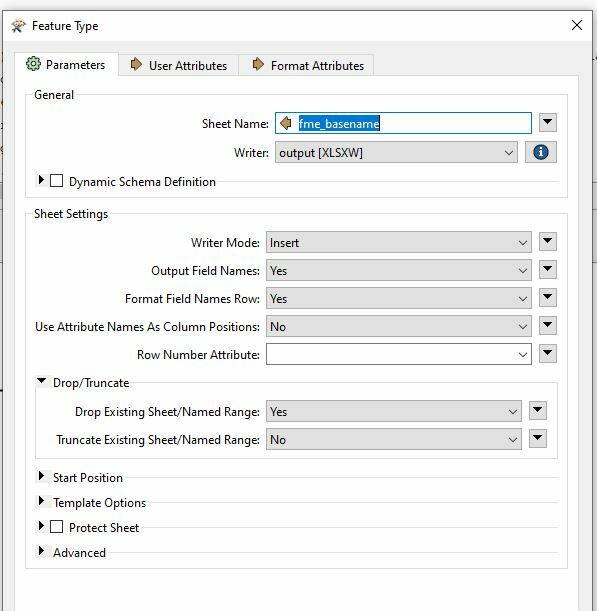Check the Protect Sheet checkbox

pyautogui.click(x=57, y=527)
